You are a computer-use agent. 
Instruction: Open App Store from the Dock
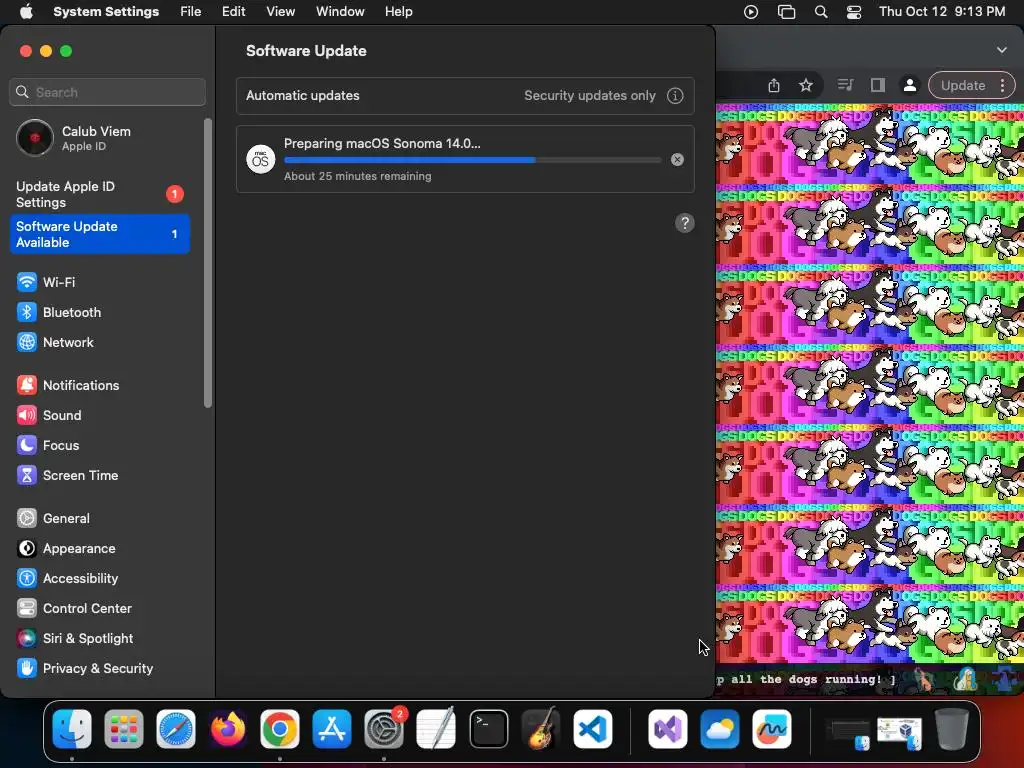pos(332,729)
